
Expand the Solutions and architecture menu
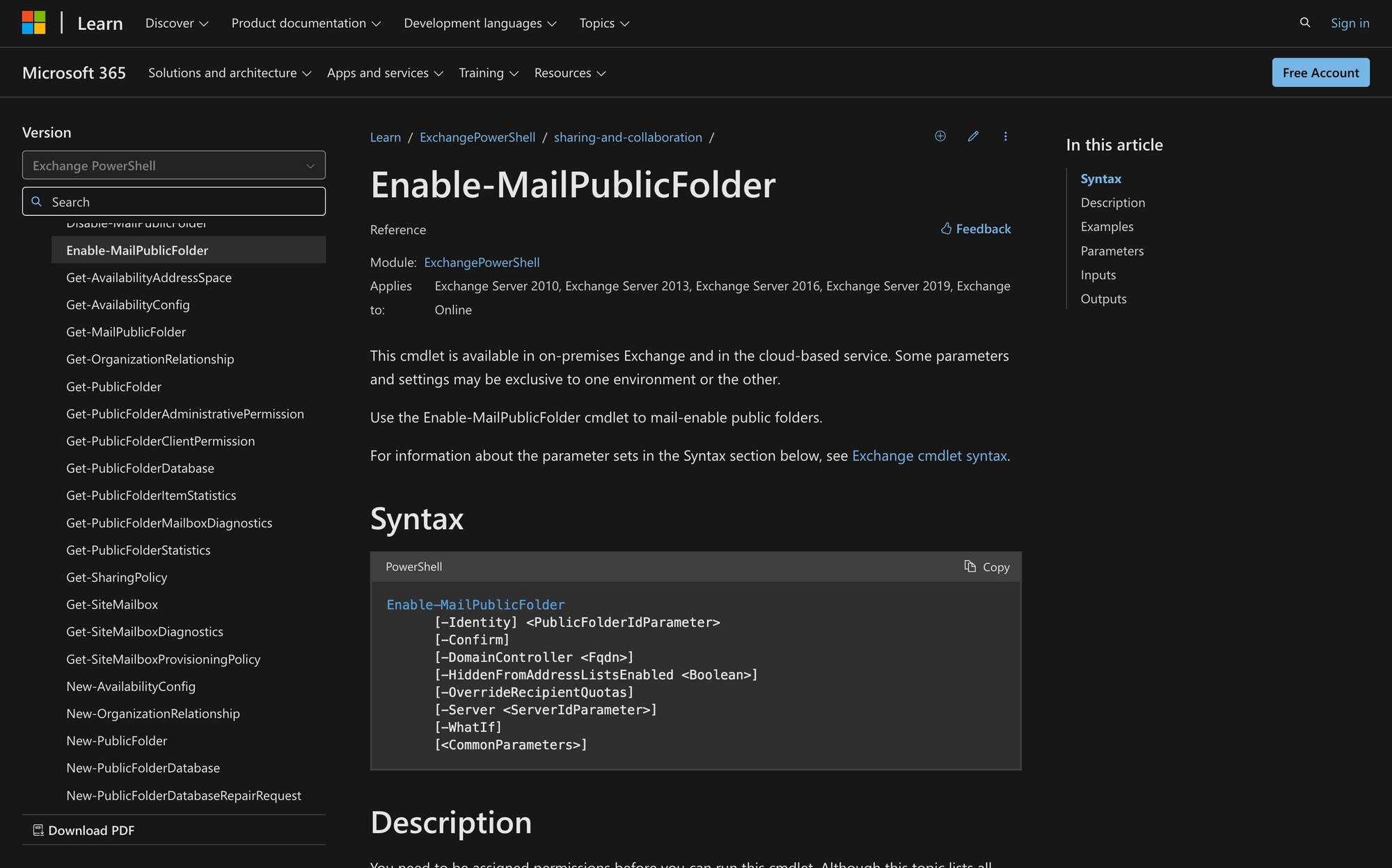[x=230, y=72]
